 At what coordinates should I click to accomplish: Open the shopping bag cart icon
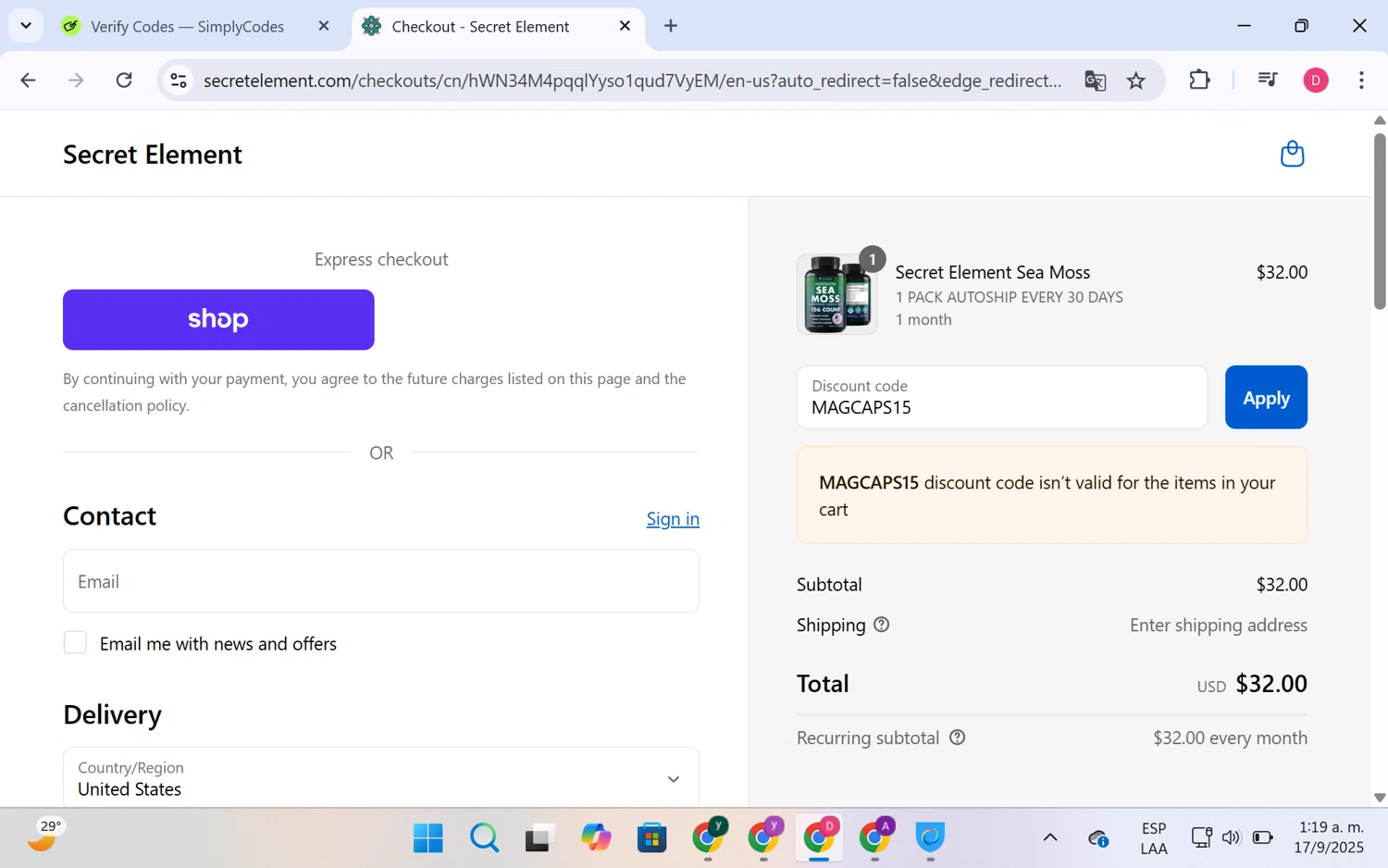[1292, 154]
